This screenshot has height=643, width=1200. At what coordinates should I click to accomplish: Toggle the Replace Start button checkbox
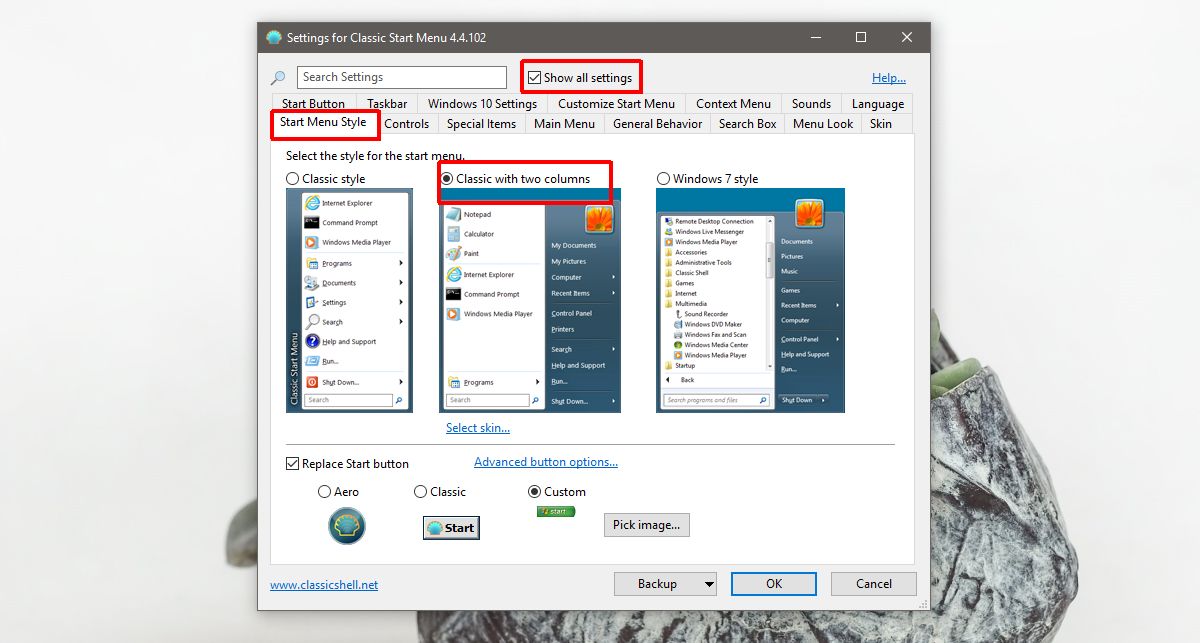293,464
